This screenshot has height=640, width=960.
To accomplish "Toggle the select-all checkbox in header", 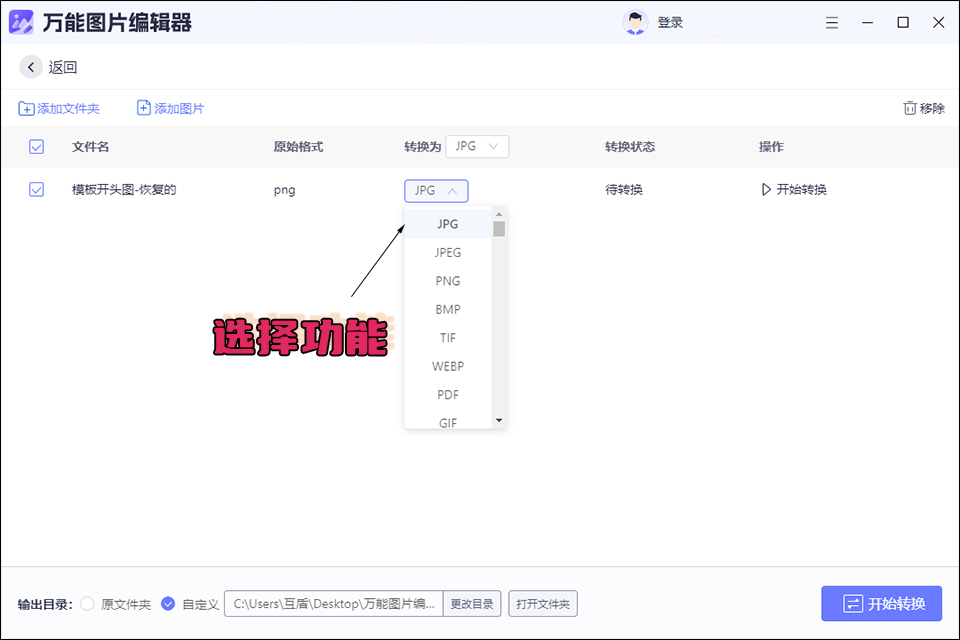I will point(36,146).
